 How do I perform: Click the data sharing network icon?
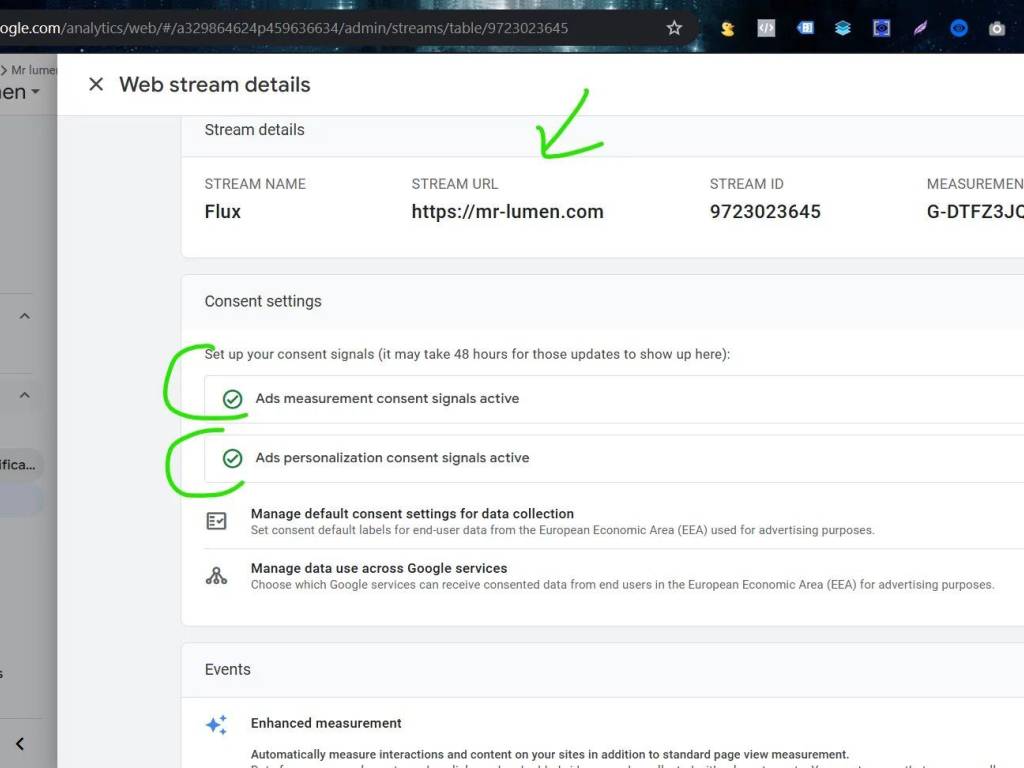click(216, 575)
